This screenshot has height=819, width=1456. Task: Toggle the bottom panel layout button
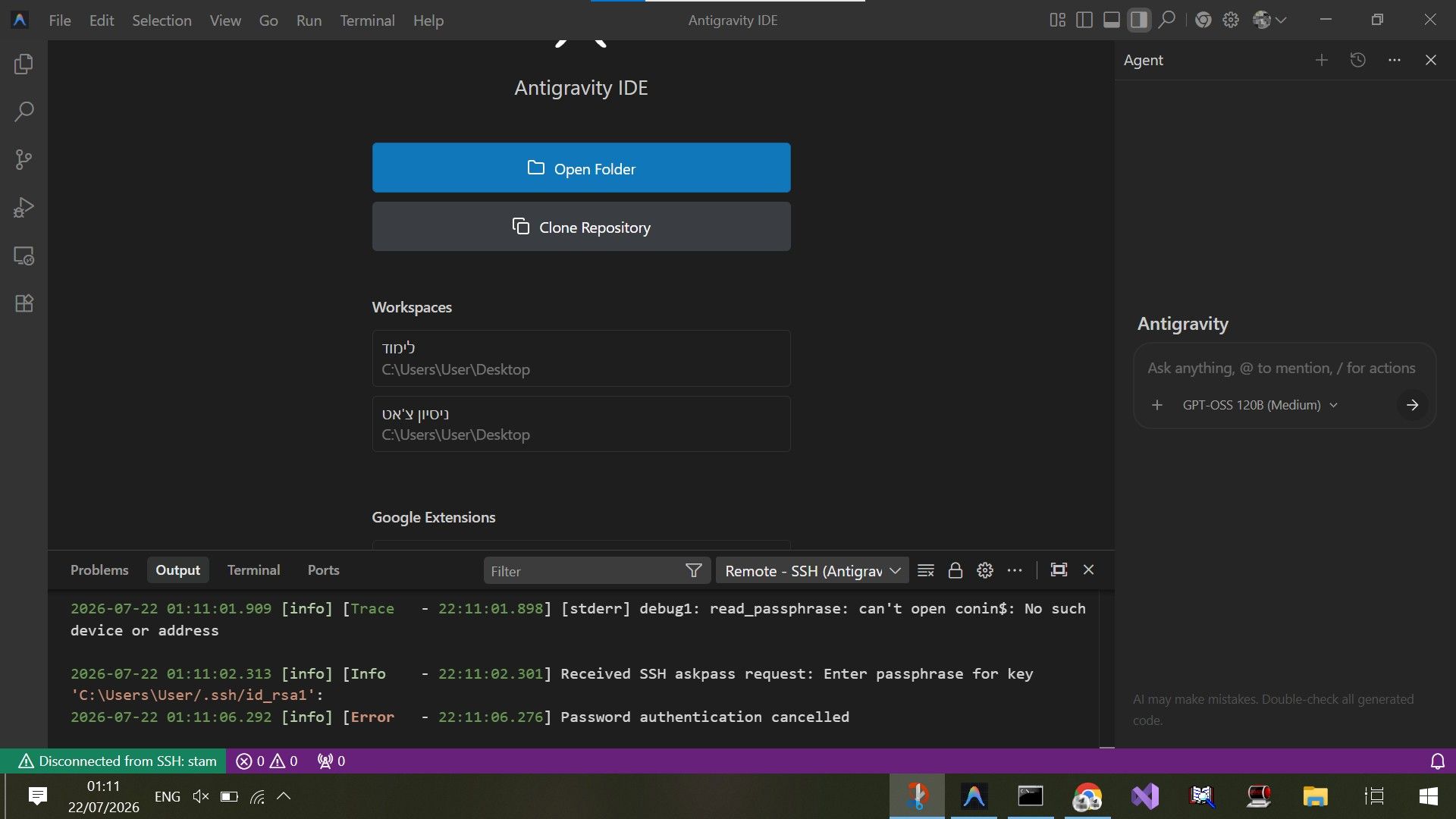tap(1112, 20)
